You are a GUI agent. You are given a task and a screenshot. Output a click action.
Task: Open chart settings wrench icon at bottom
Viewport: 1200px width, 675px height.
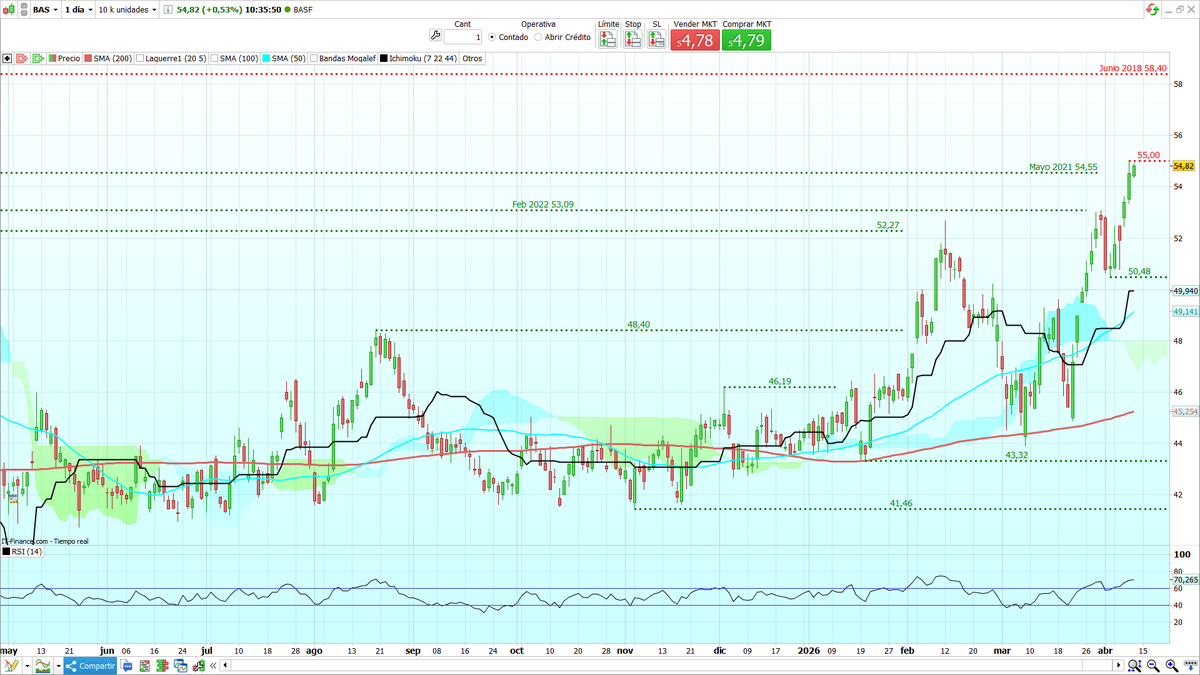(198, 666)
